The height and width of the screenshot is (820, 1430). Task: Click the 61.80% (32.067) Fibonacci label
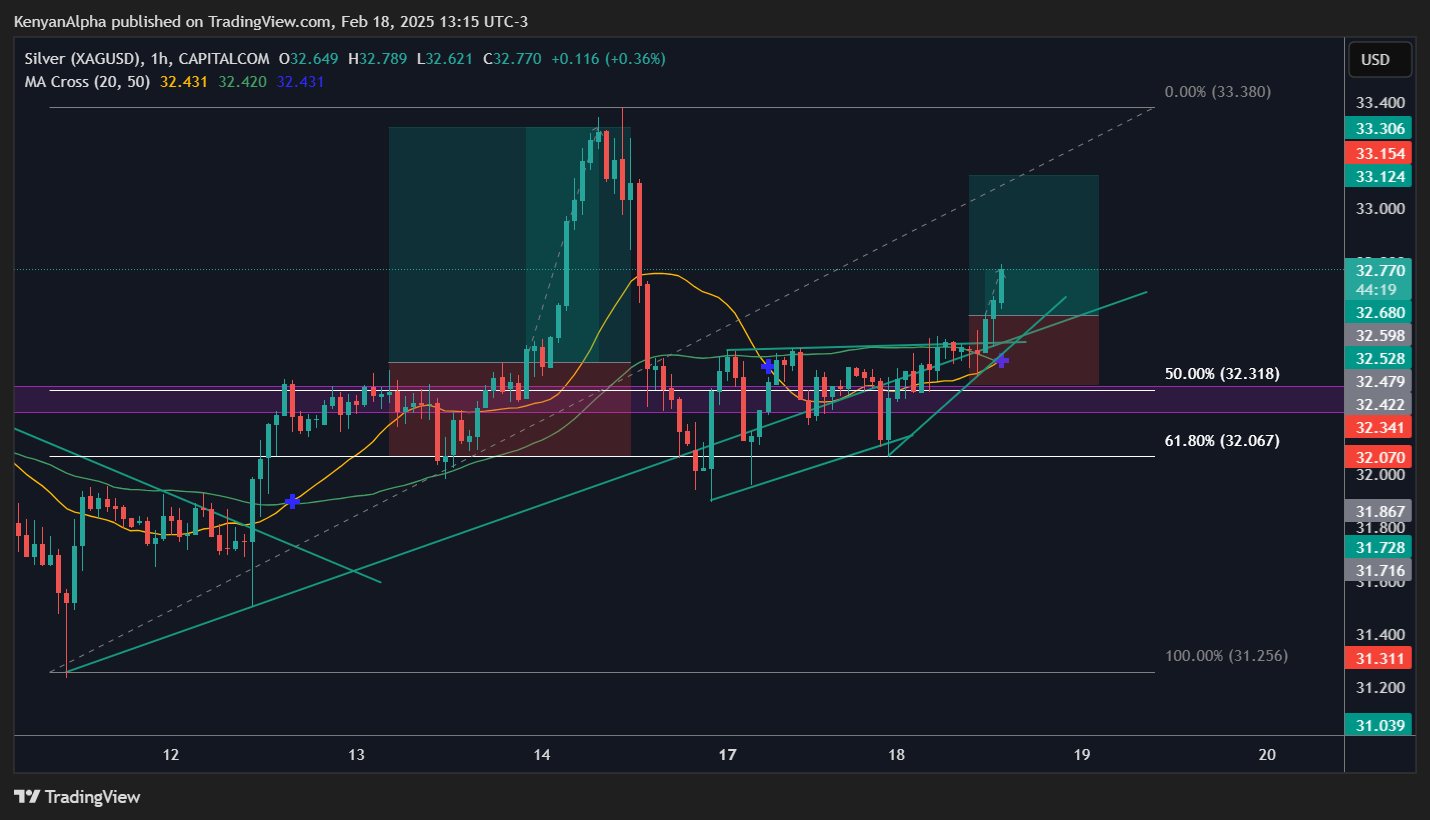[x=1222, y=440]
